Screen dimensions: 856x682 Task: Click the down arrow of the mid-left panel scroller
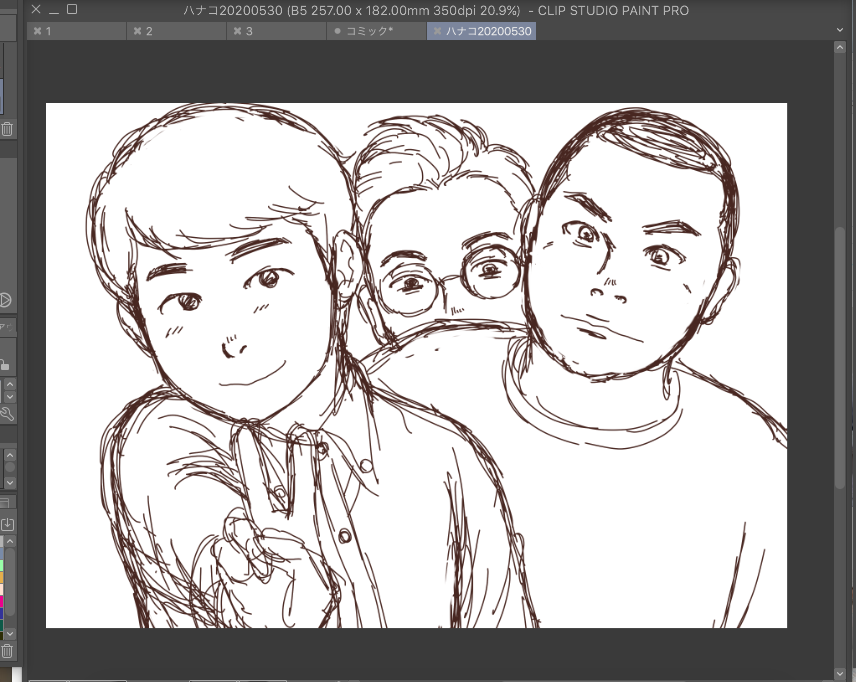click(10, 482)
